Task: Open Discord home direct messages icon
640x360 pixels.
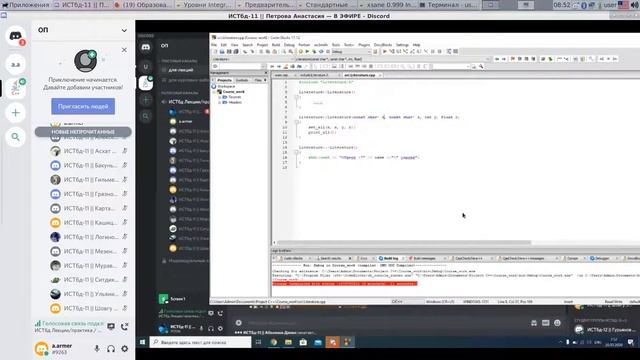Action: [16, 36]
